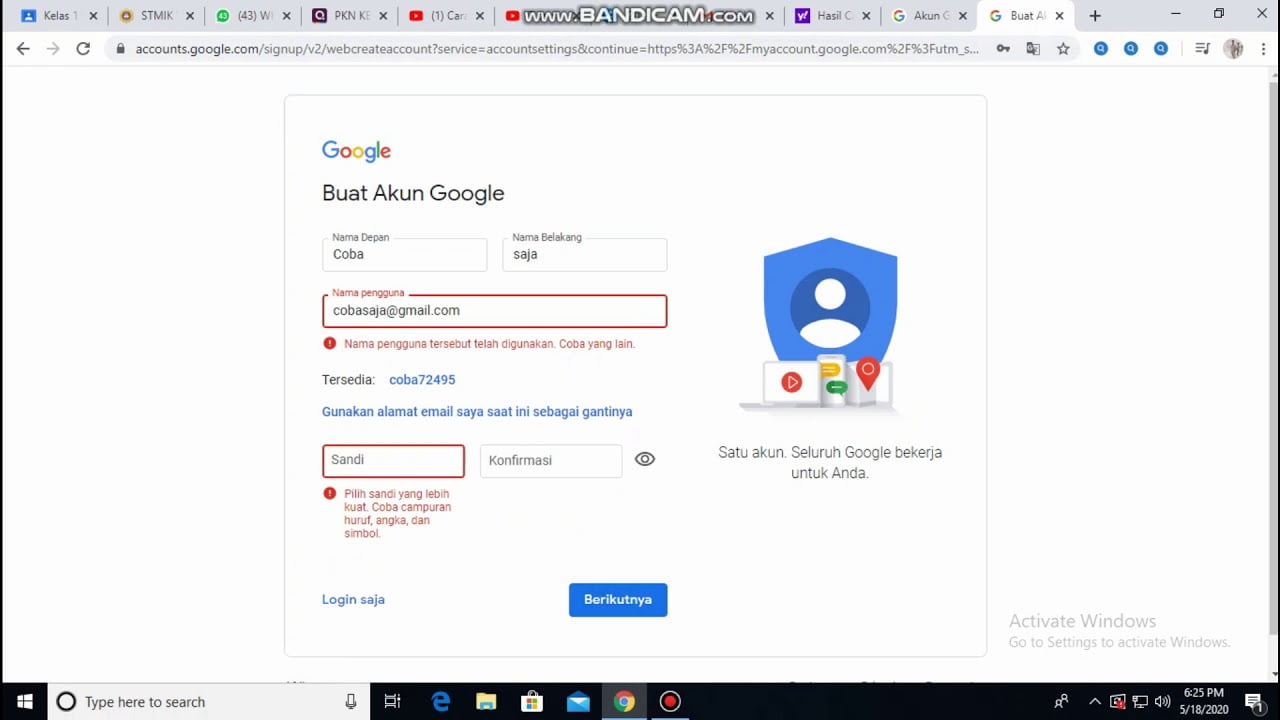Viewport: 1280px width, 720px height.
Task: Click the Buat Akun Google heading
Action: point(413,193)
